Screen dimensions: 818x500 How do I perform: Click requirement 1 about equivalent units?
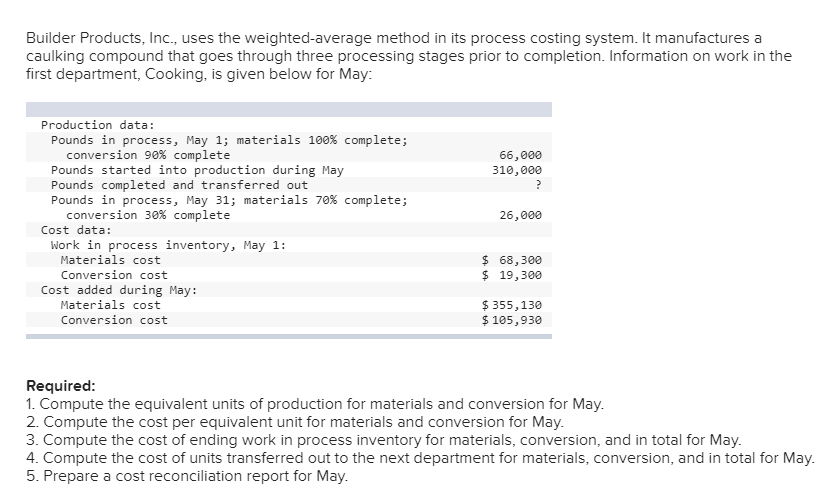(x=315, y=404)
